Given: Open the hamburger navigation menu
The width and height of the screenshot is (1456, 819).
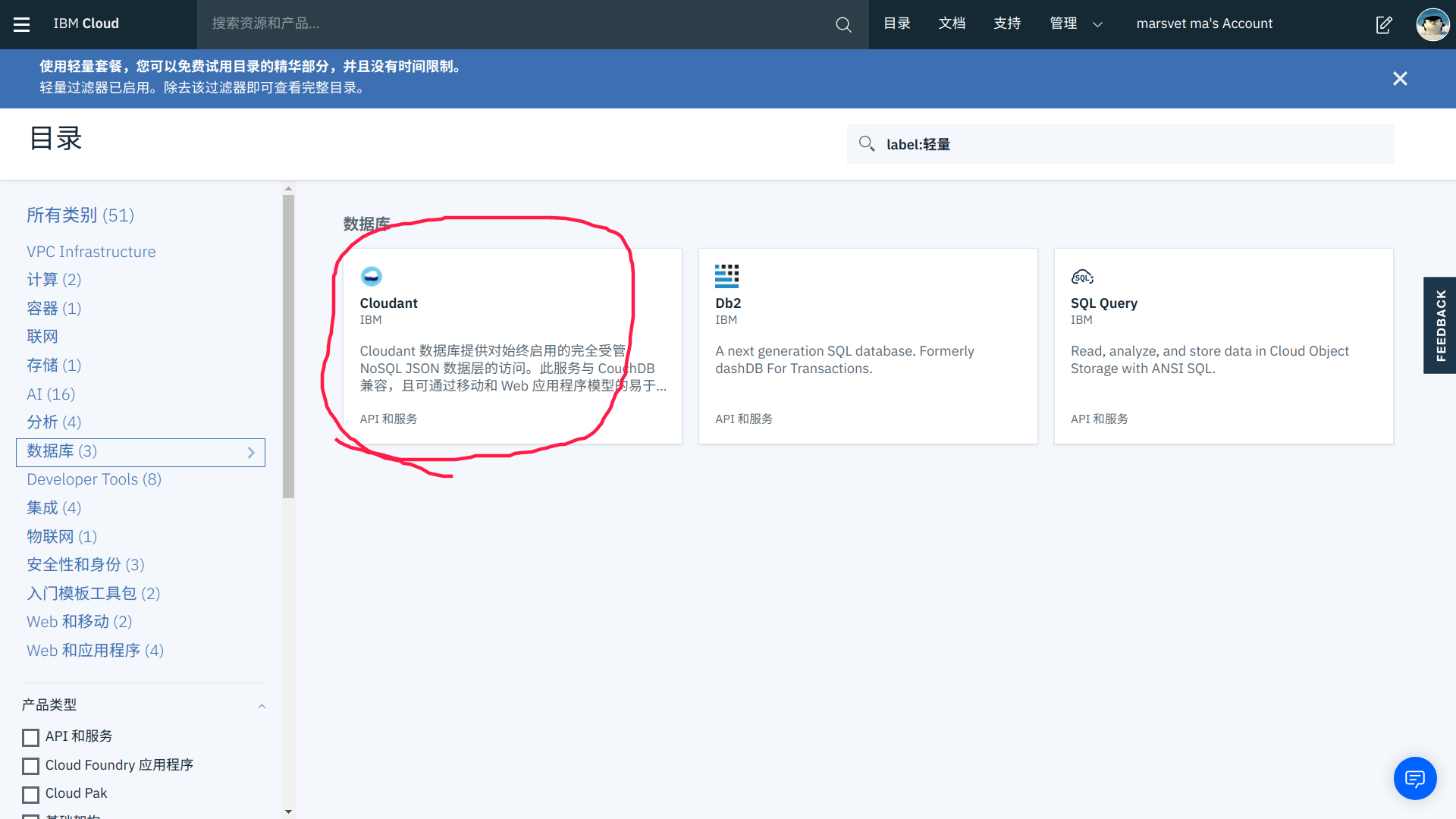Looking at the screenshot, I should click(22, 24).
